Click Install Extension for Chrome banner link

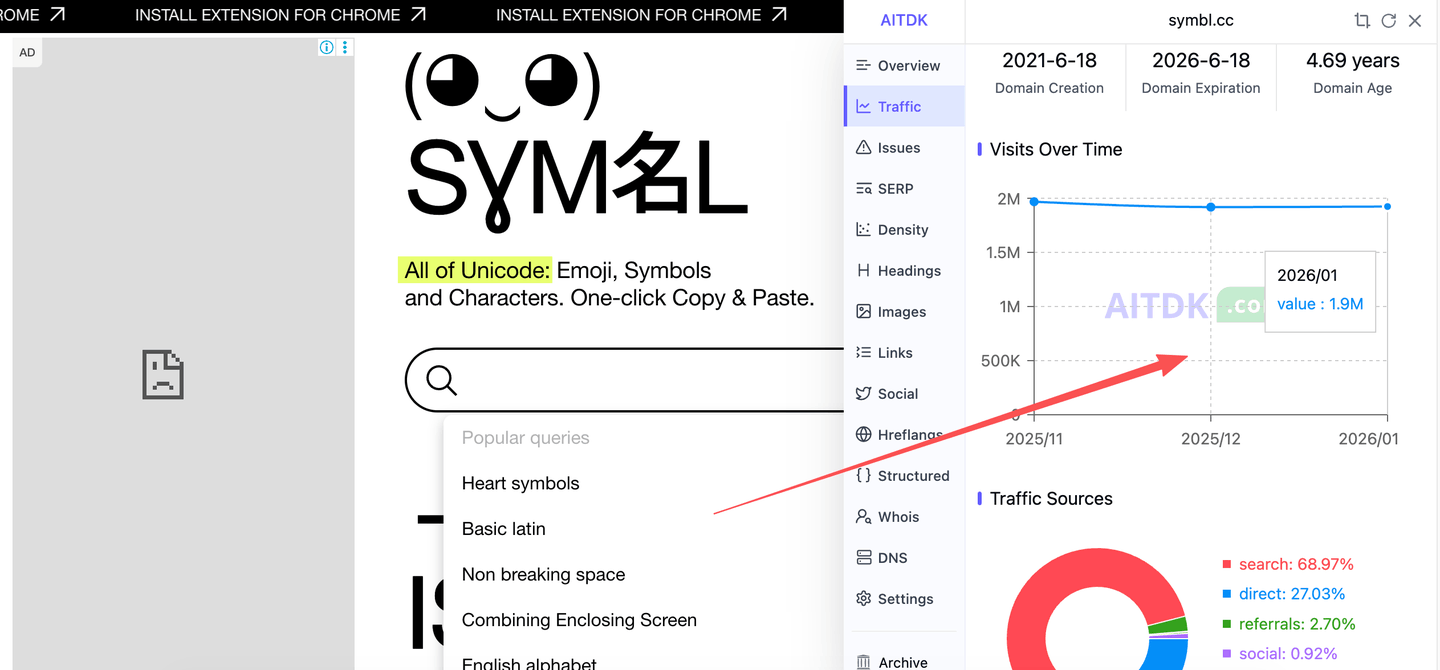280,15
